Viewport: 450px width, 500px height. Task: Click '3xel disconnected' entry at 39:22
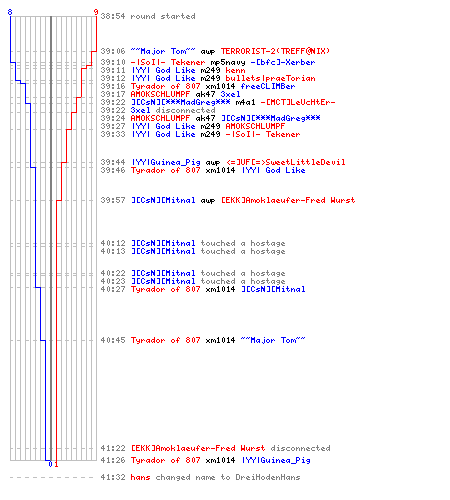pos(173,110)
